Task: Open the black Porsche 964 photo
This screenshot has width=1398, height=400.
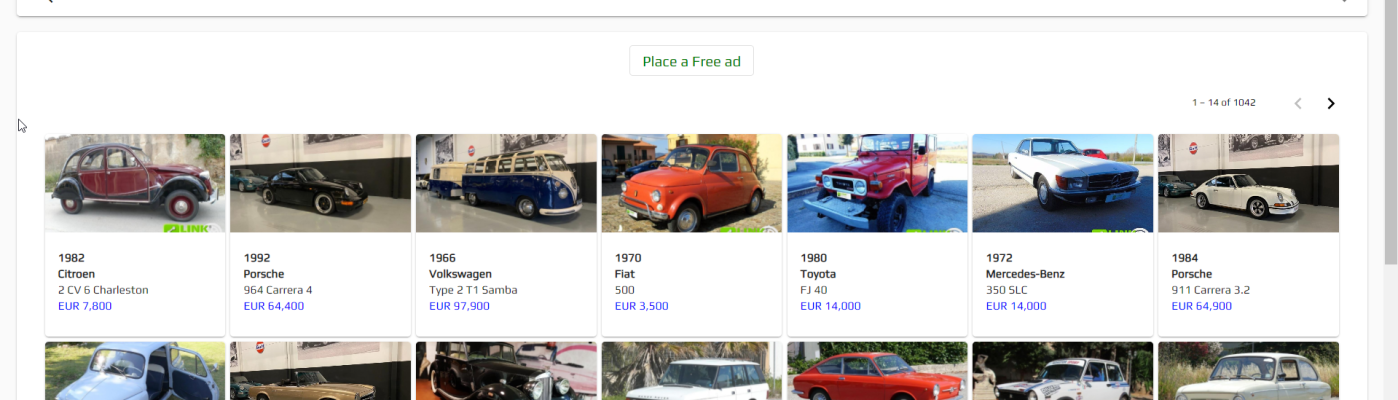Action: tap(320, 183)
